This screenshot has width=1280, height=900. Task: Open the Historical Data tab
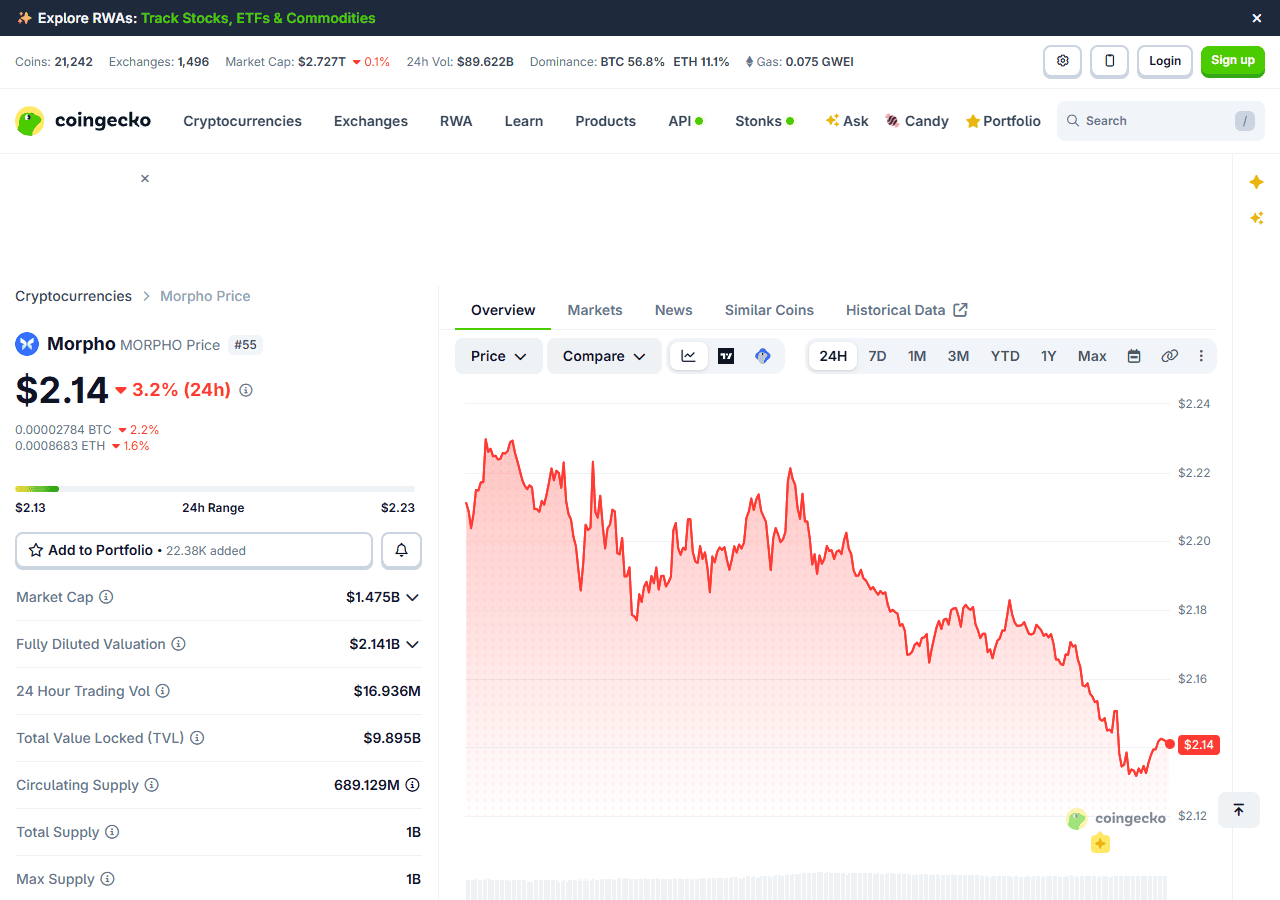906,310
